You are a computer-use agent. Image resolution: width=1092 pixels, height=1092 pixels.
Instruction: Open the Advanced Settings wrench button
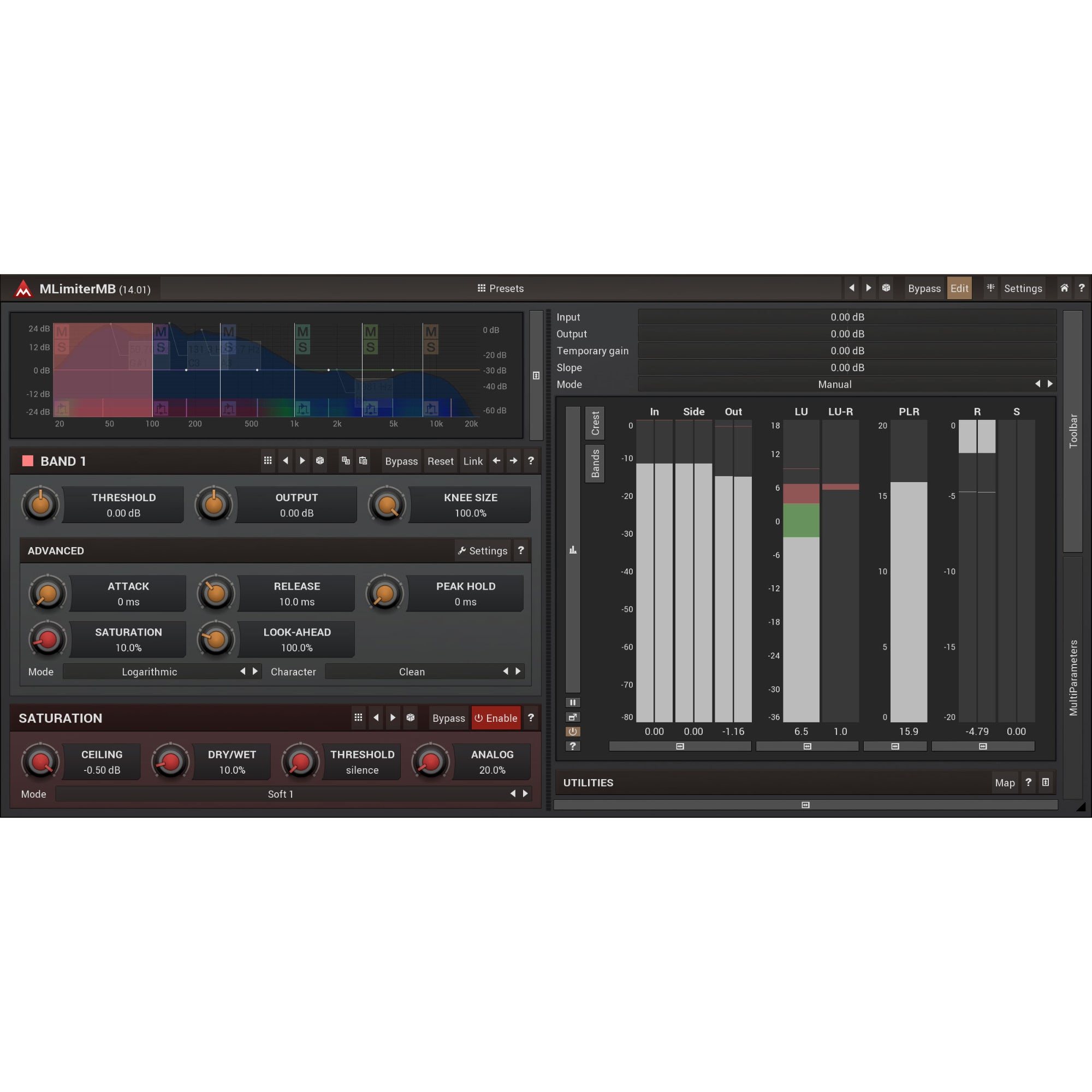pos(483,550)
